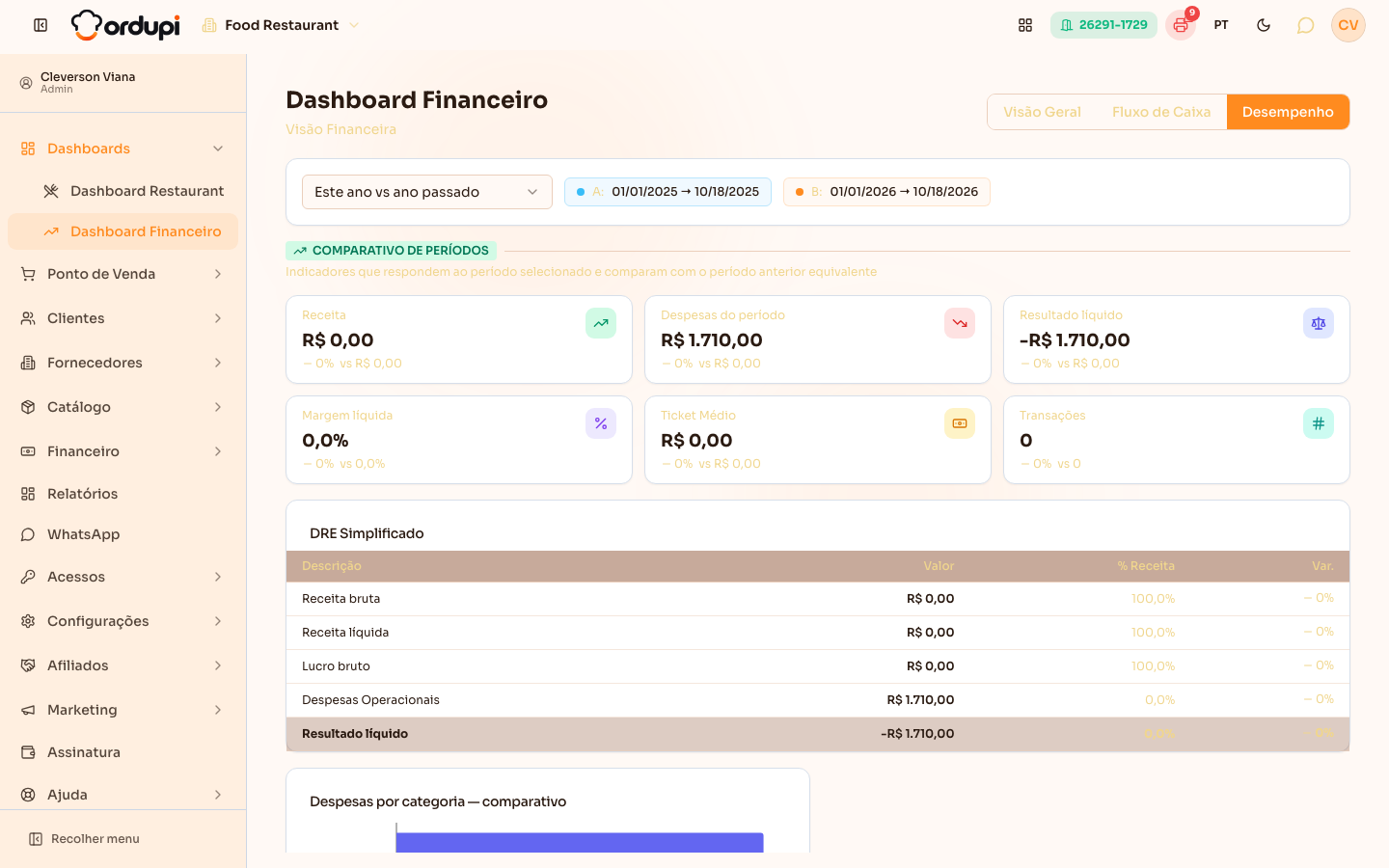Open the printer notifications icon

1181,25
